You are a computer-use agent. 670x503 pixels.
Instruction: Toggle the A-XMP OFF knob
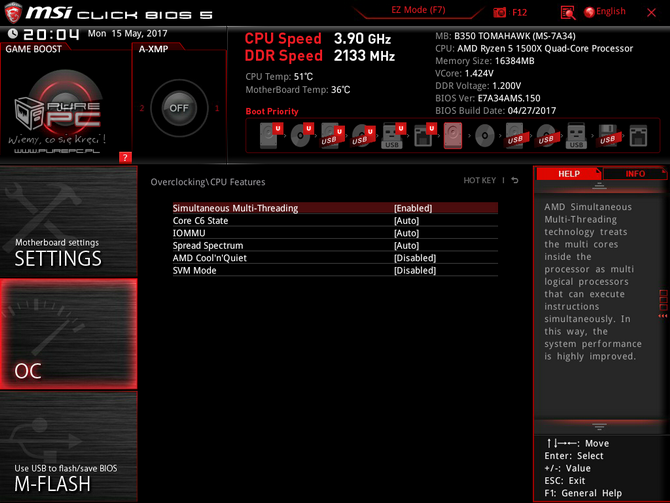tap(179, 108)
